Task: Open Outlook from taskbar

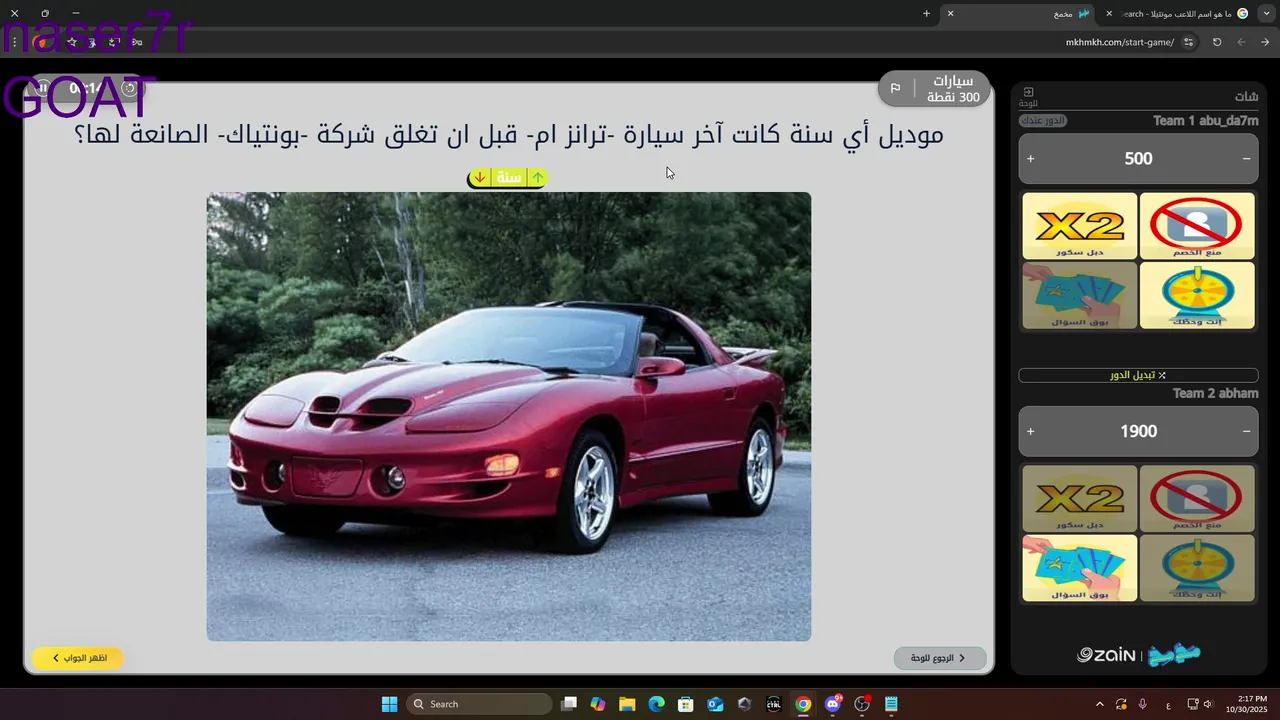Action: (x=715, y=704)
